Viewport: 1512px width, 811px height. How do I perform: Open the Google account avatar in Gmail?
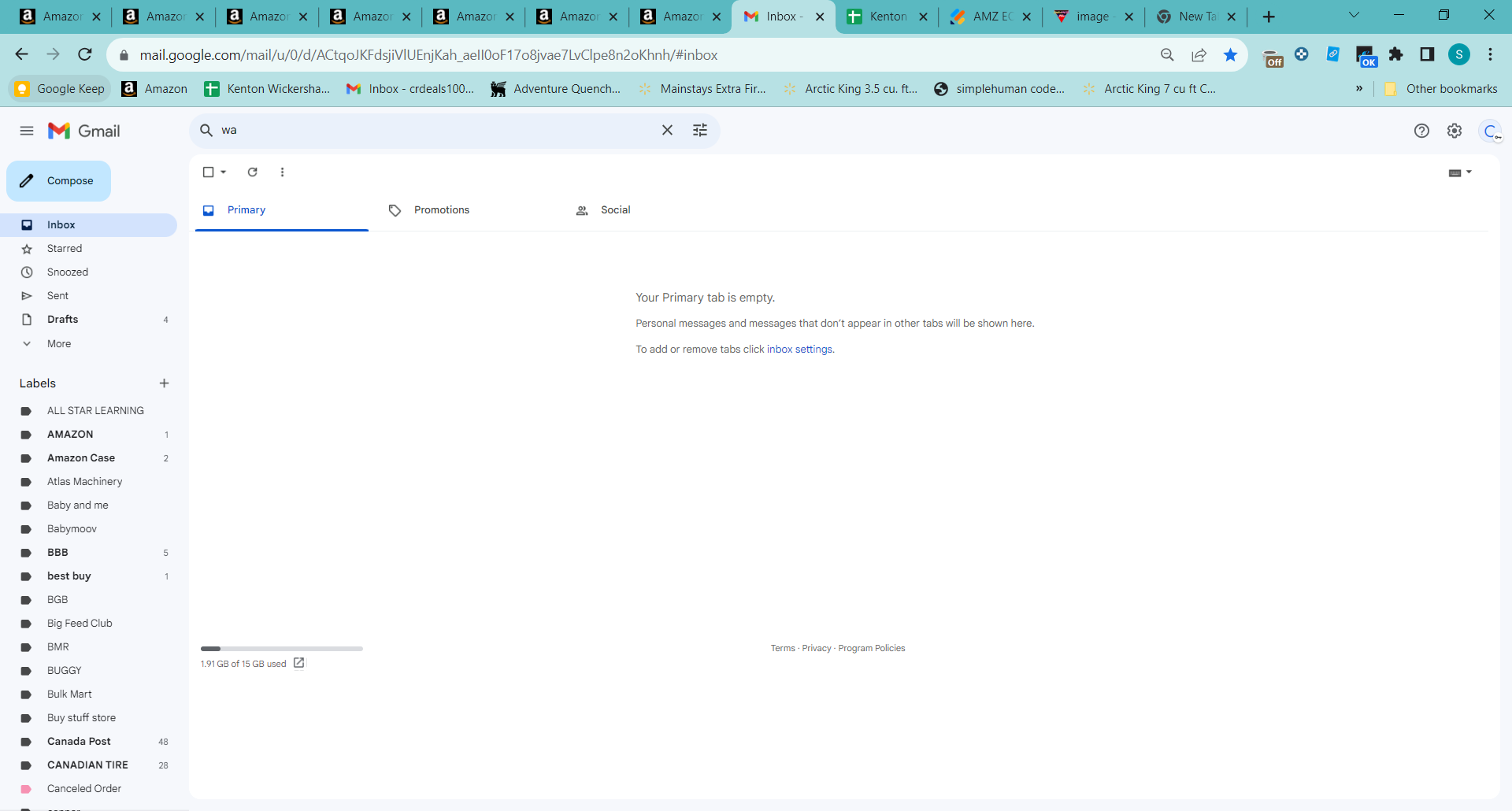point(1491,131)
